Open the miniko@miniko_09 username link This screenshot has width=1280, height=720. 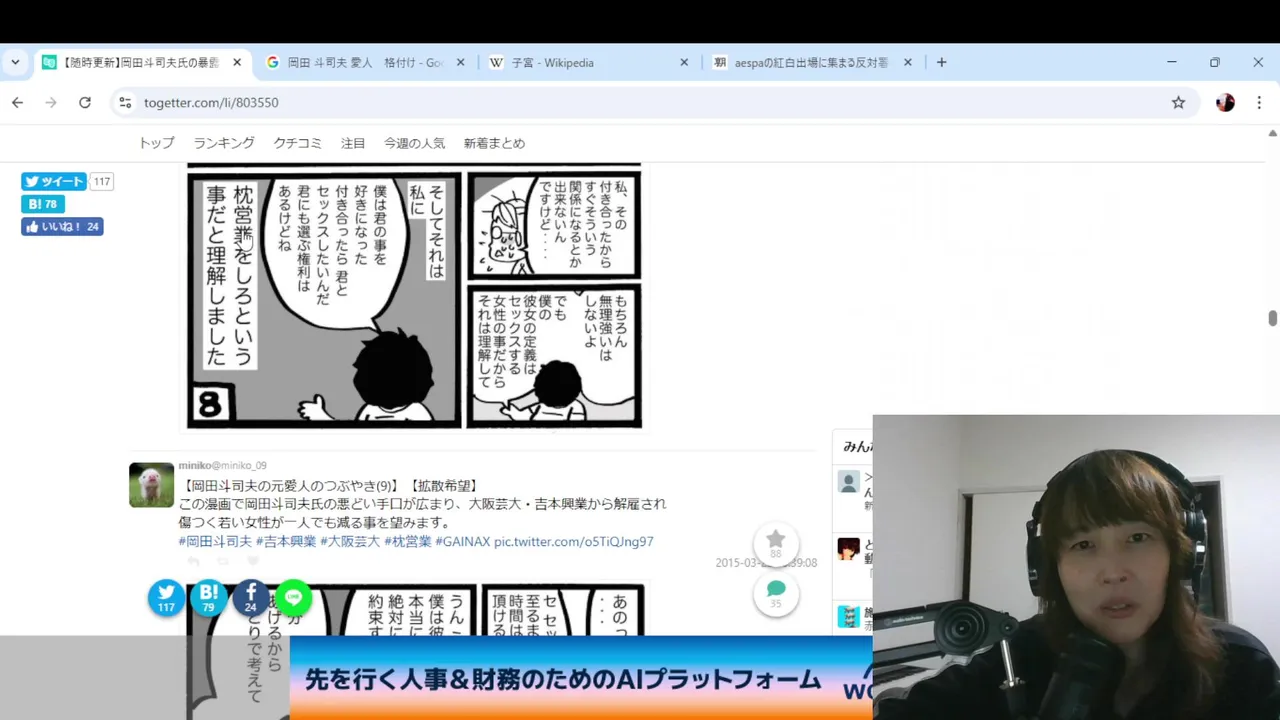222,465
